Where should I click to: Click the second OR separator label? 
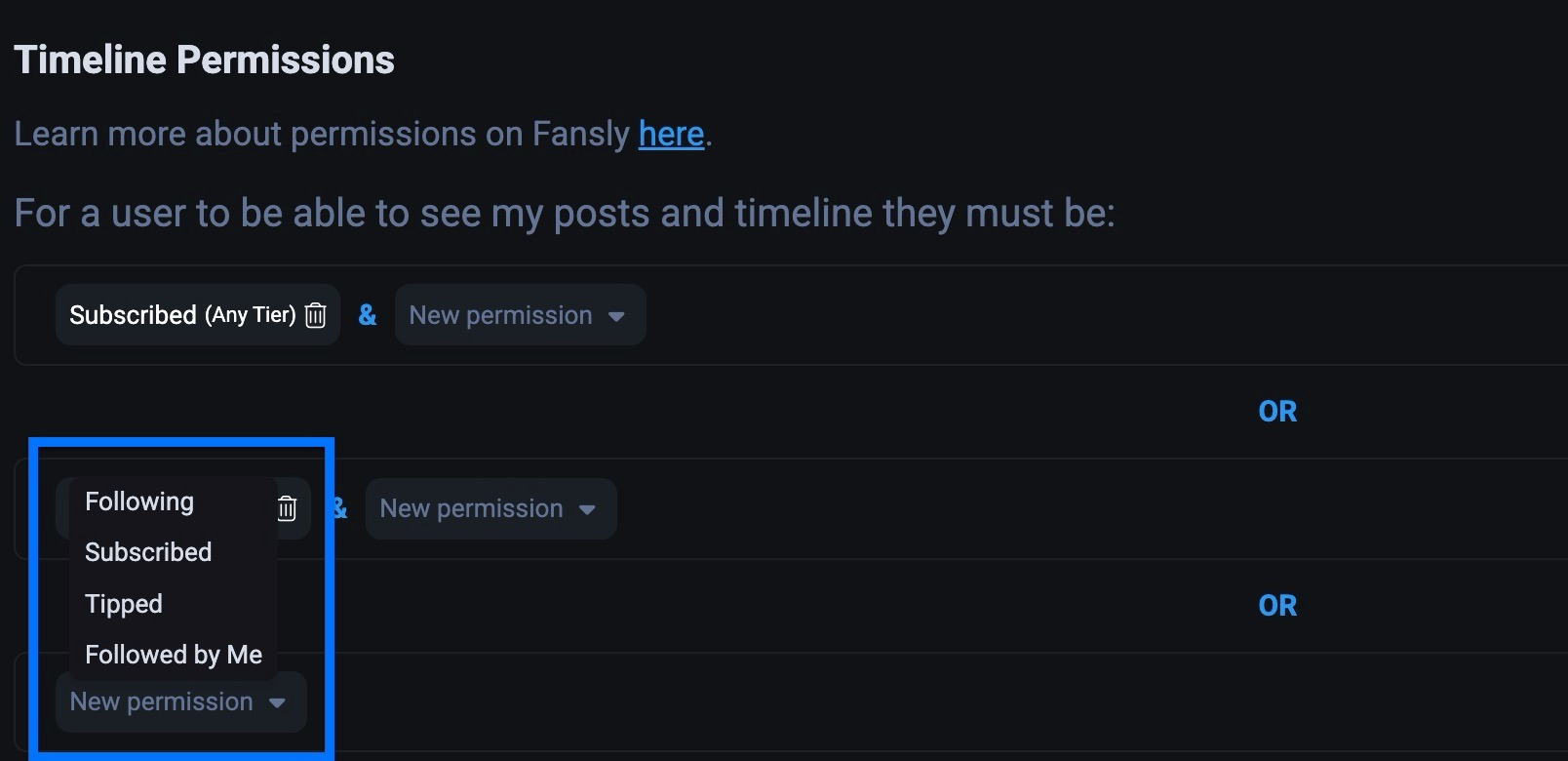pos(1276,605)
